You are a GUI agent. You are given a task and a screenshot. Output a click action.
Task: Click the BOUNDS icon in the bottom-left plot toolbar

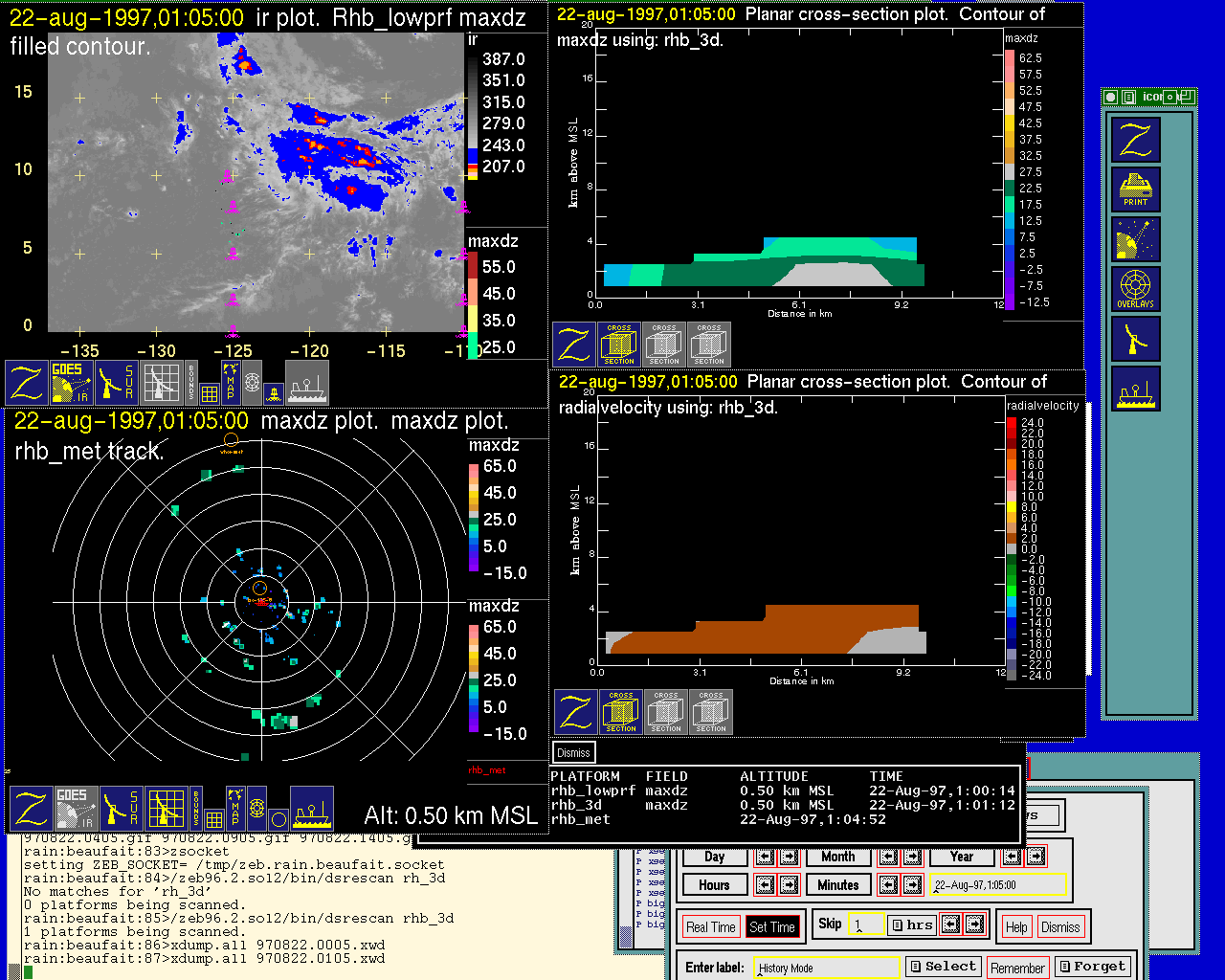coord(196,809)
